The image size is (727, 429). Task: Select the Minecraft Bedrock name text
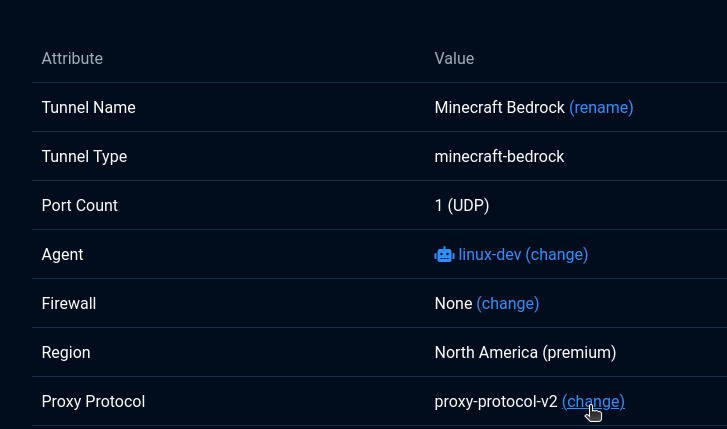coord(499,108)
